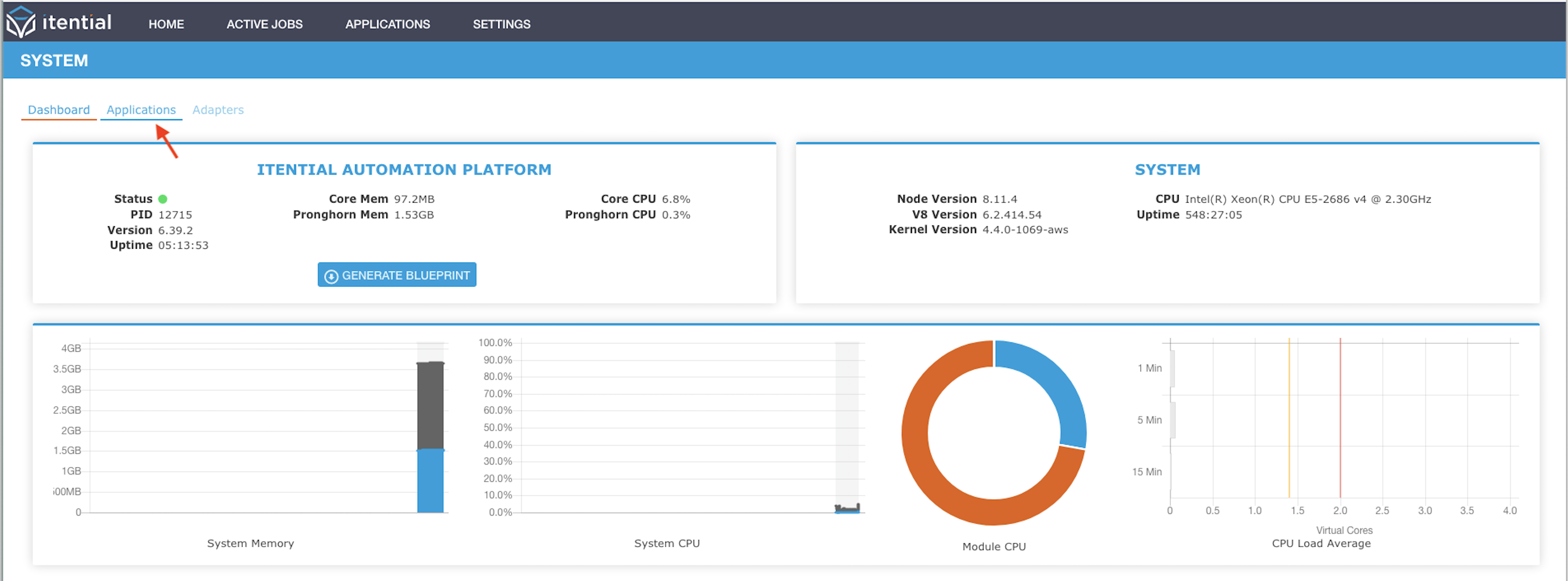The width and height of the screenshot is (1568, 581).
Task: Click the System Memory chart label
Action: (250, 544)
